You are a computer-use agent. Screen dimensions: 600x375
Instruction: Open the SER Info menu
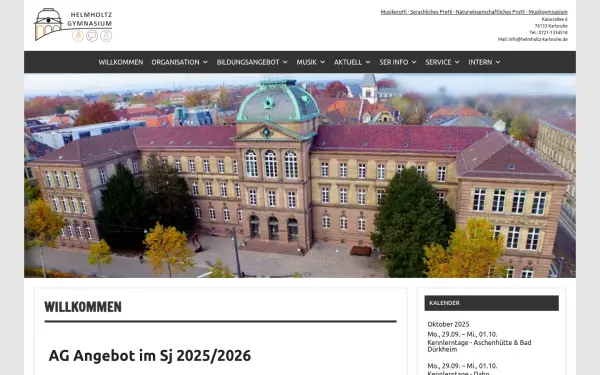pyautogui.click(x=394, y=62)
